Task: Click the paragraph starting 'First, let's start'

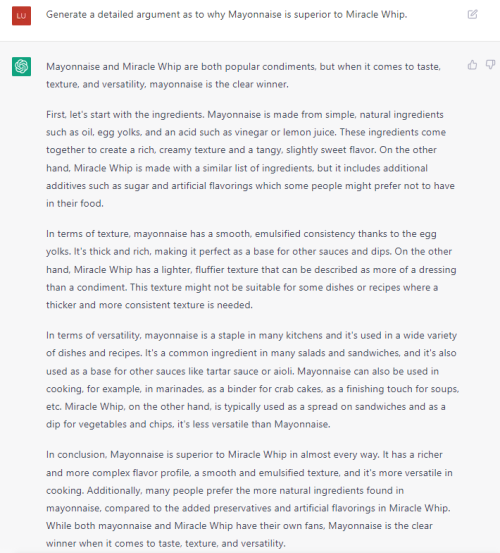Action: pyautogui.click(x=250, y=159)
